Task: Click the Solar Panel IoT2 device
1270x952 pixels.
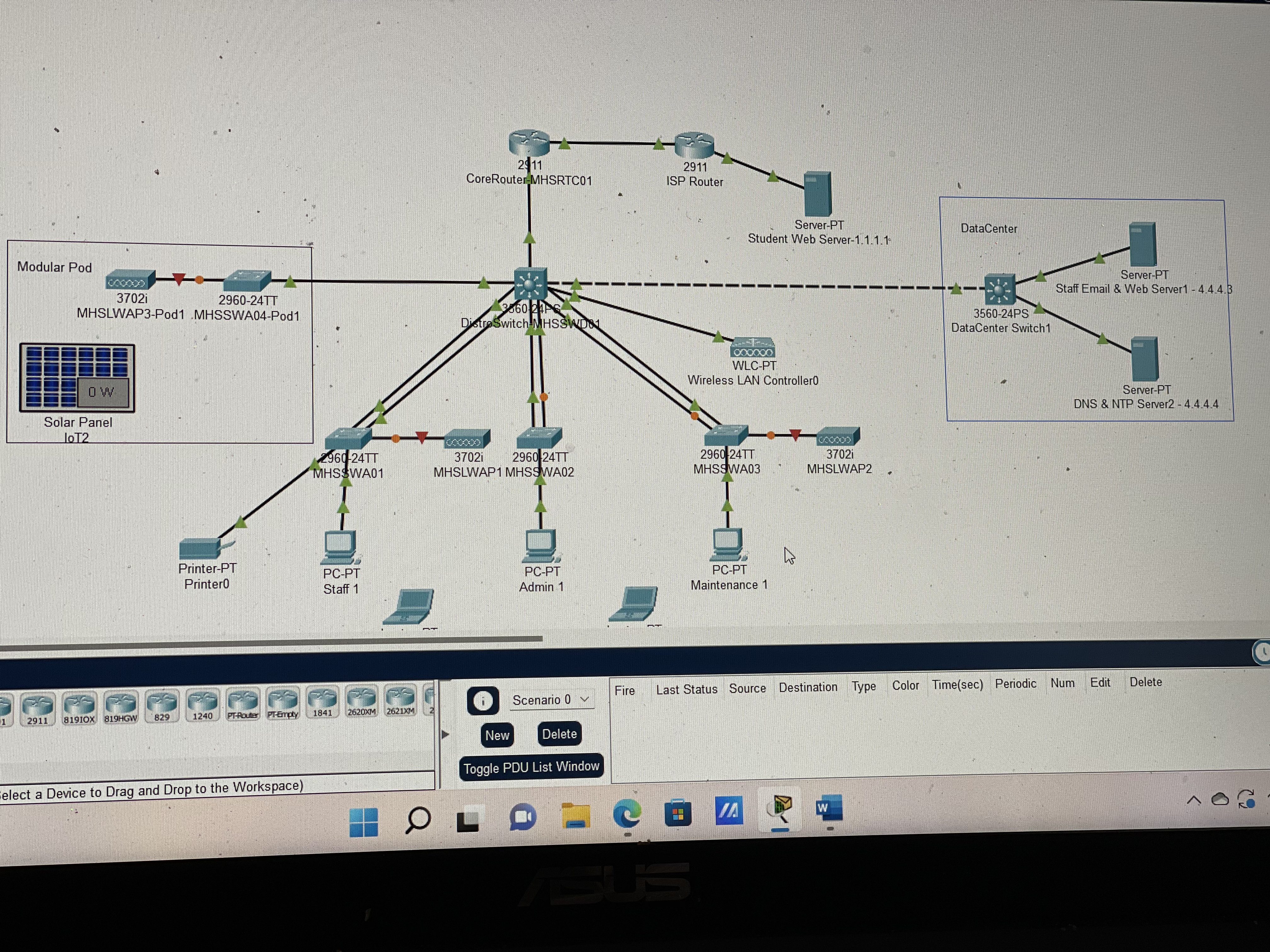Action: tap(77, 377)
